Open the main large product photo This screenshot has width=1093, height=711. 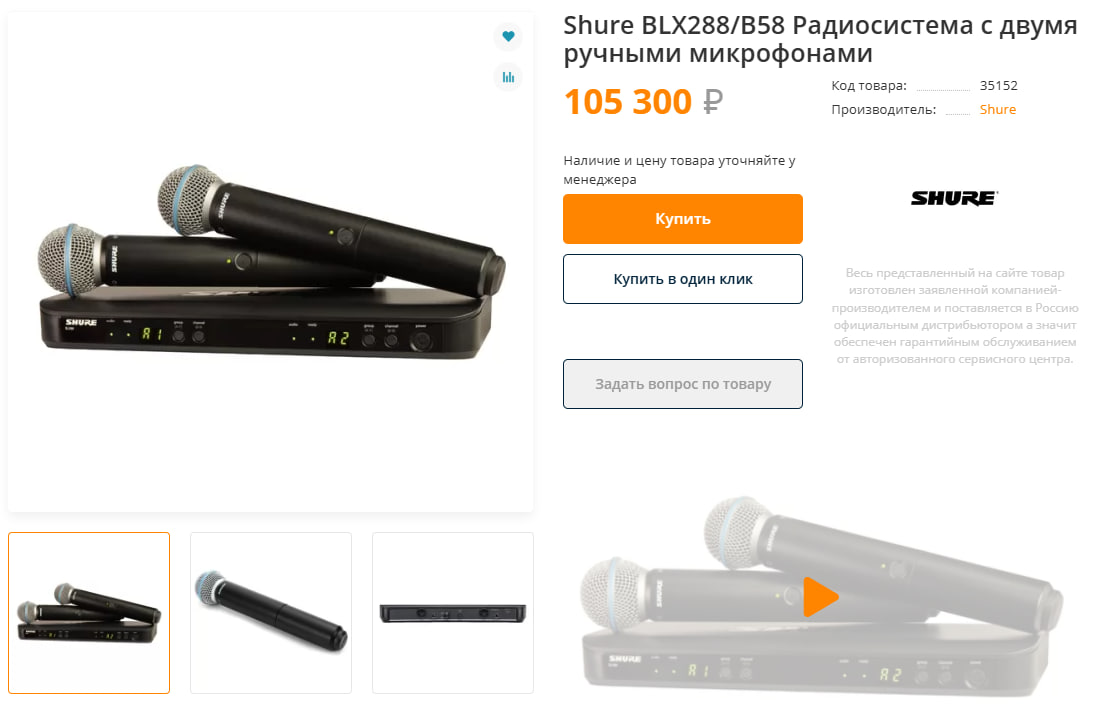point(271,263)
